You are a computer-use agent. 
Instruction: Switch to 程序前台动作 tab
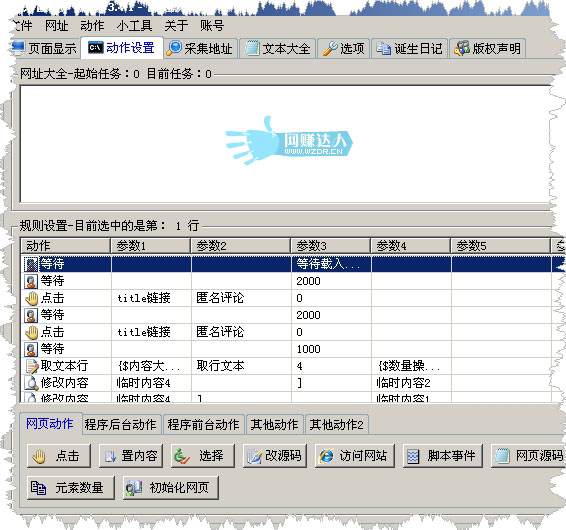click(203, 425)
